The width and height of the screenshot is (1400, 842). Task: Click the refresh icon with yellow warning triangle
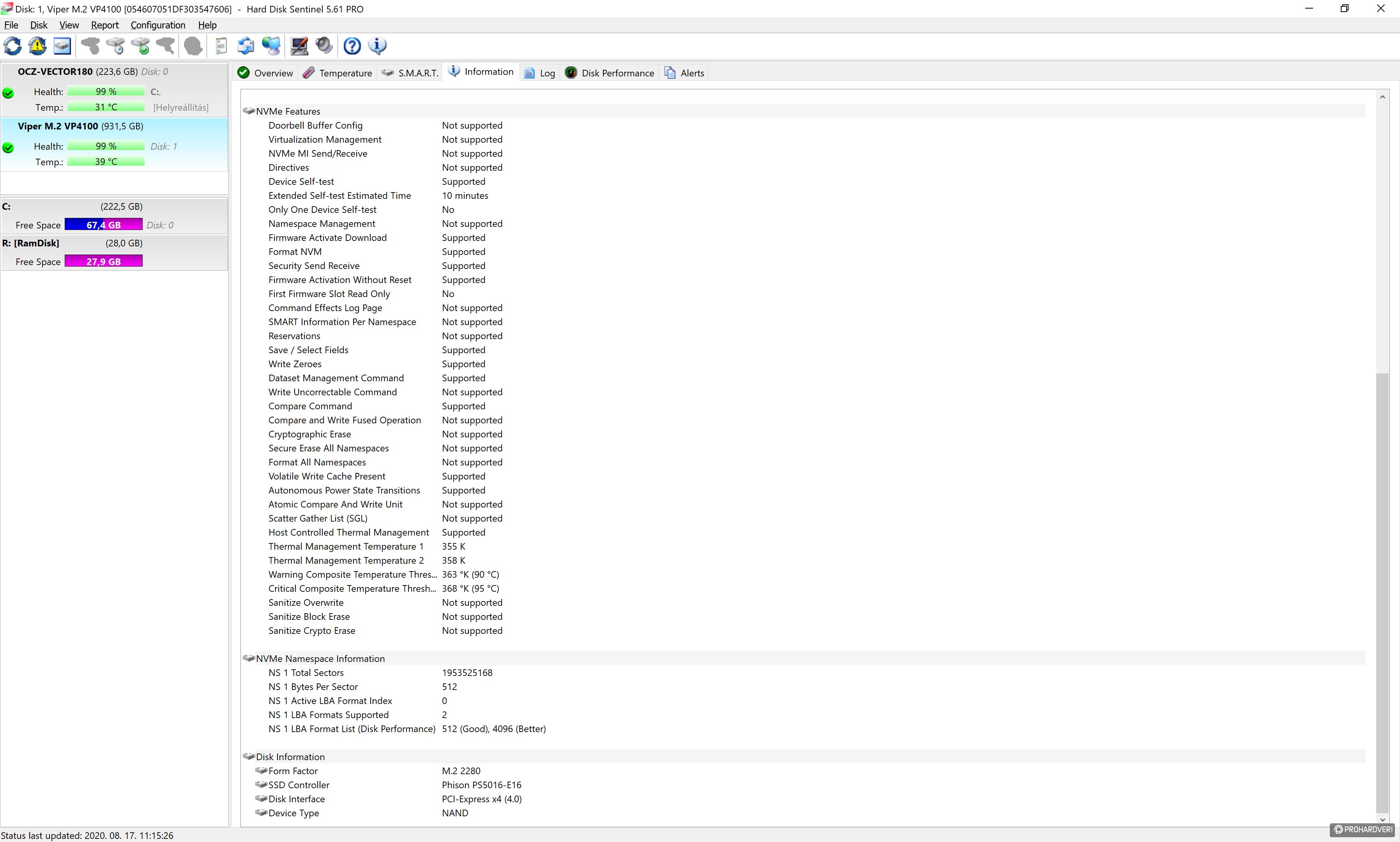(37, 46)
